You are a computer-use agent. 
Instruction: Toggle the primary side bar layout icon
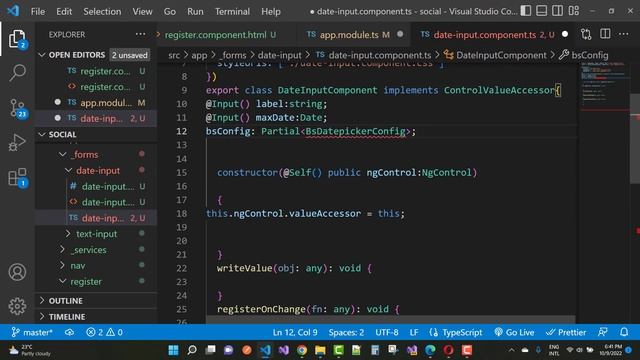click(526, 11)
